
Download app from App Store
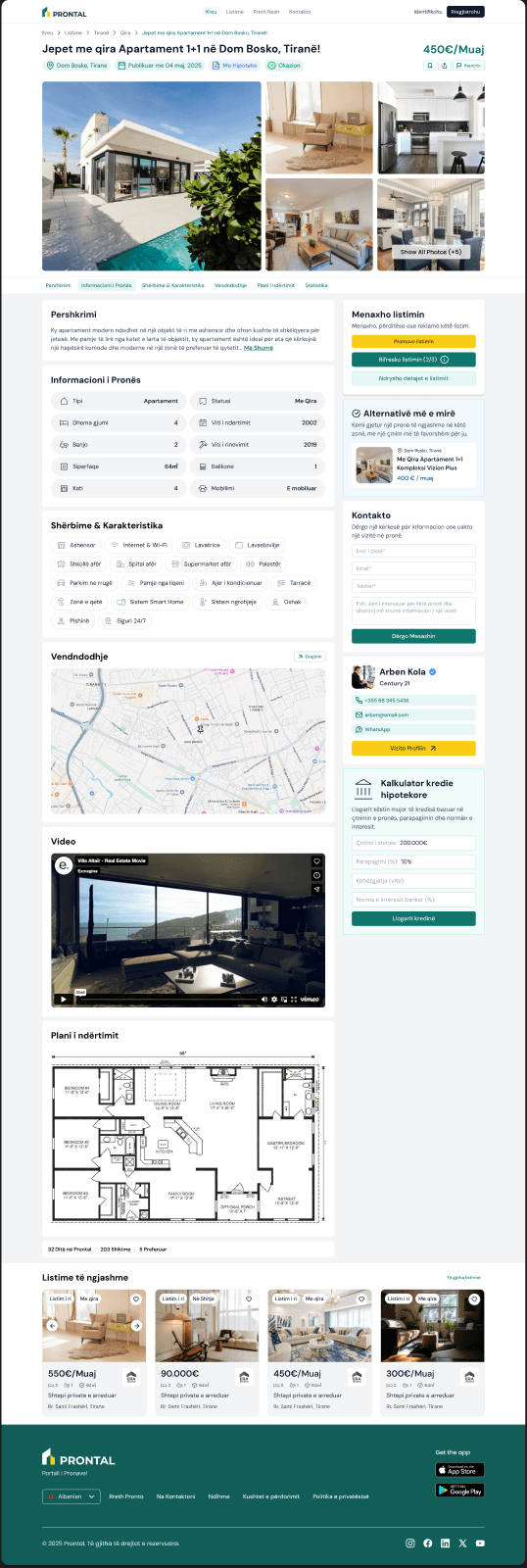tap(459, 1470)
